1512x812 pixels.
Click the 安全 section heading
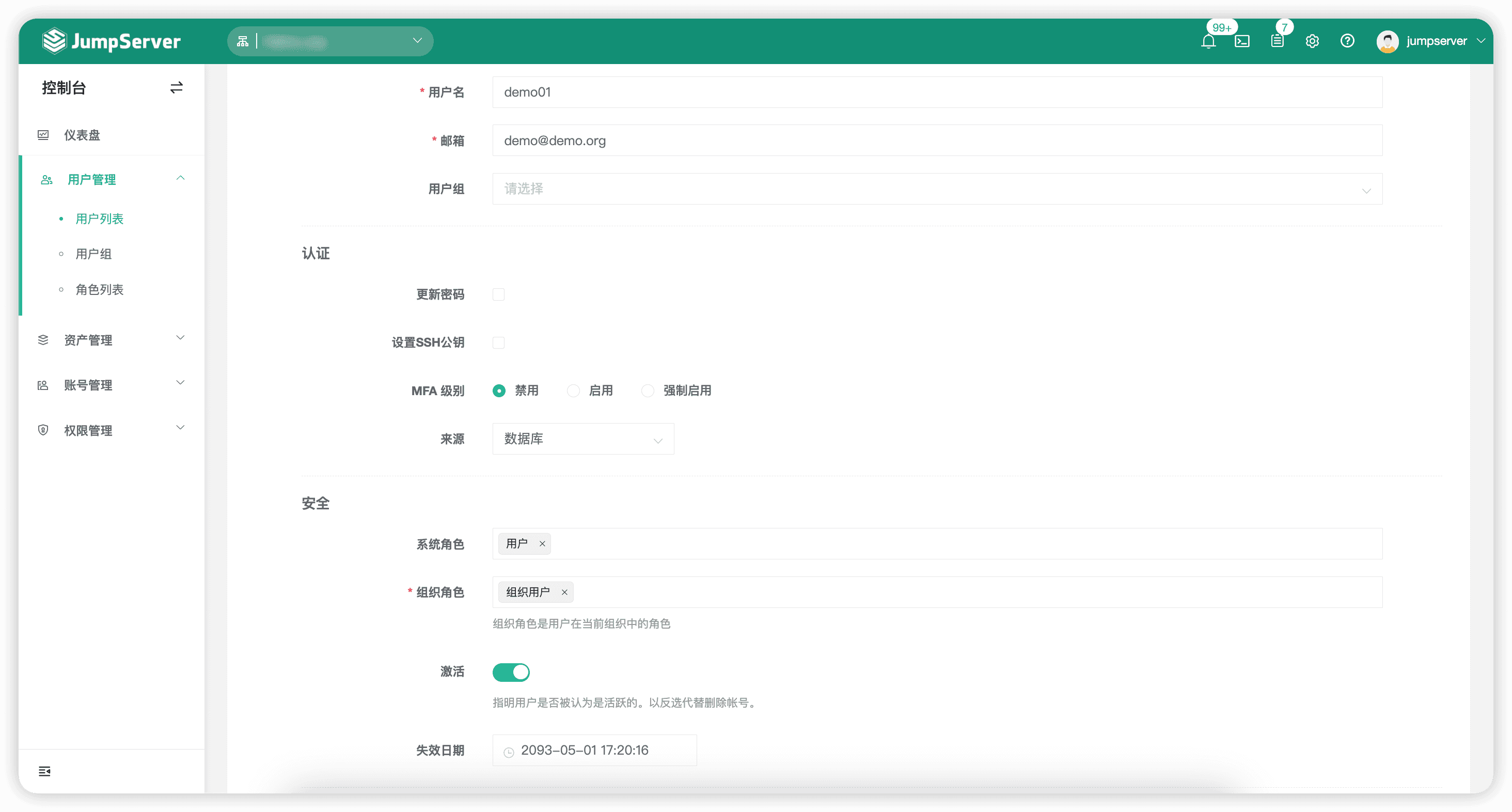pyautogui.click(x=316, y=504)
